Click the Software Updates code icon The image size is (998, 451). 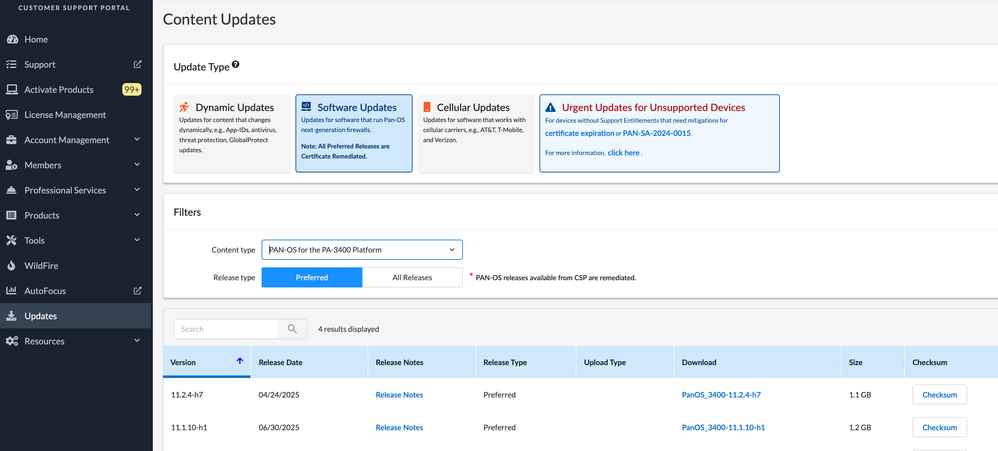click(x=306, y=106)
